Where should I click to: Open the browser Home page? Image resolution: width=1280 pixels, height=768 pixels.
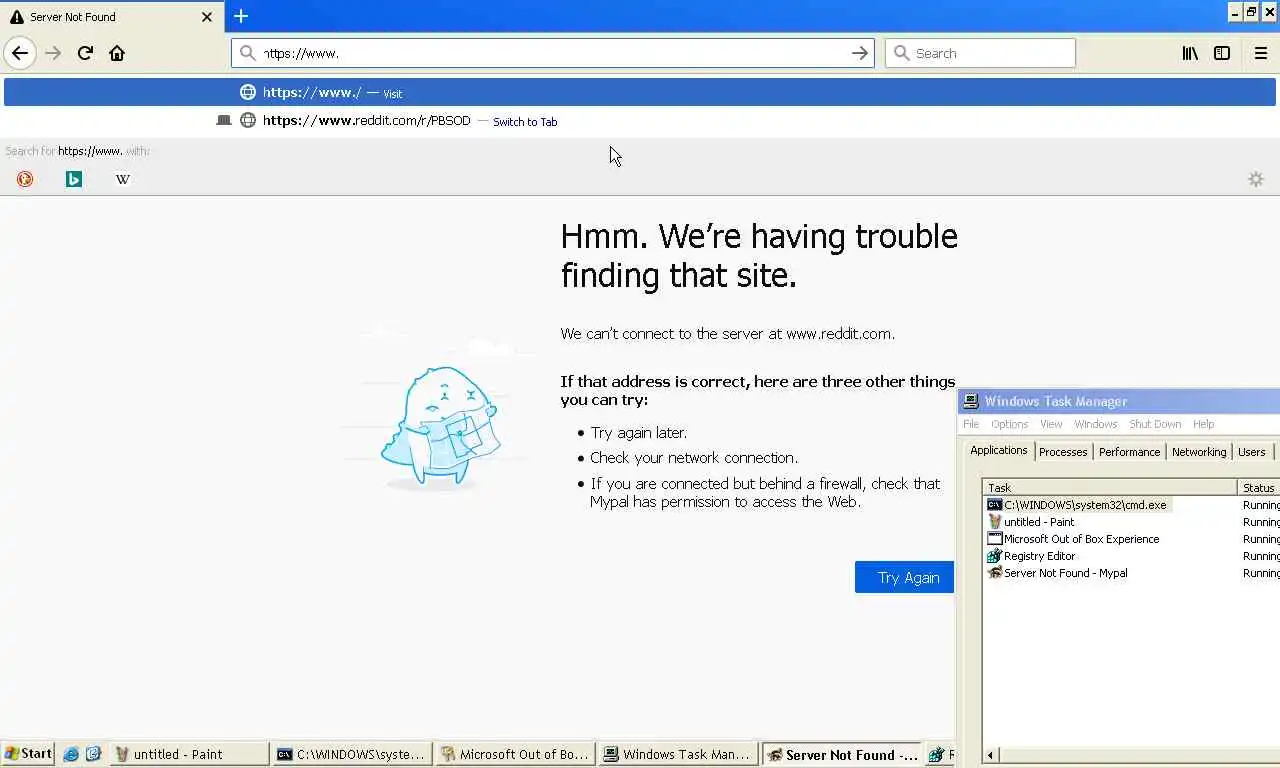point(117,53)
